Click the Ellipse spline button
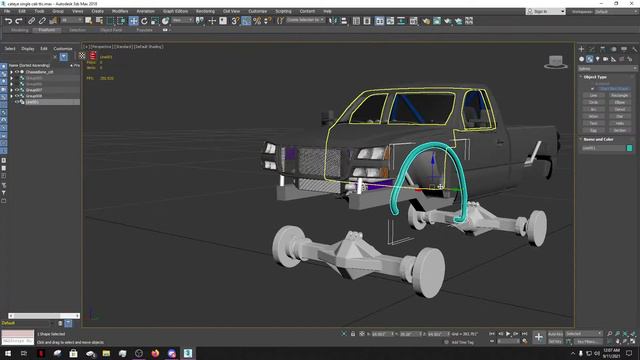Viewport: 640px width, 360px height. [620, 102]
